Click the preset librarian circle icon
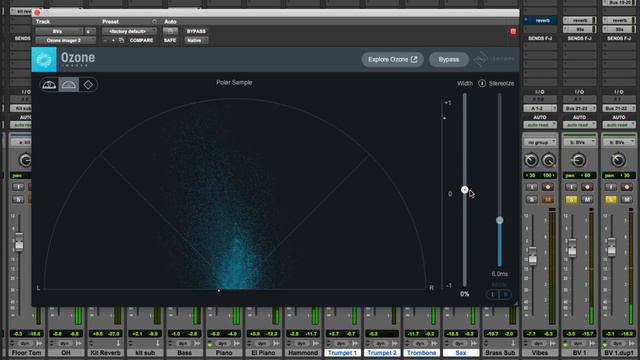 click(x=154, y=22)
